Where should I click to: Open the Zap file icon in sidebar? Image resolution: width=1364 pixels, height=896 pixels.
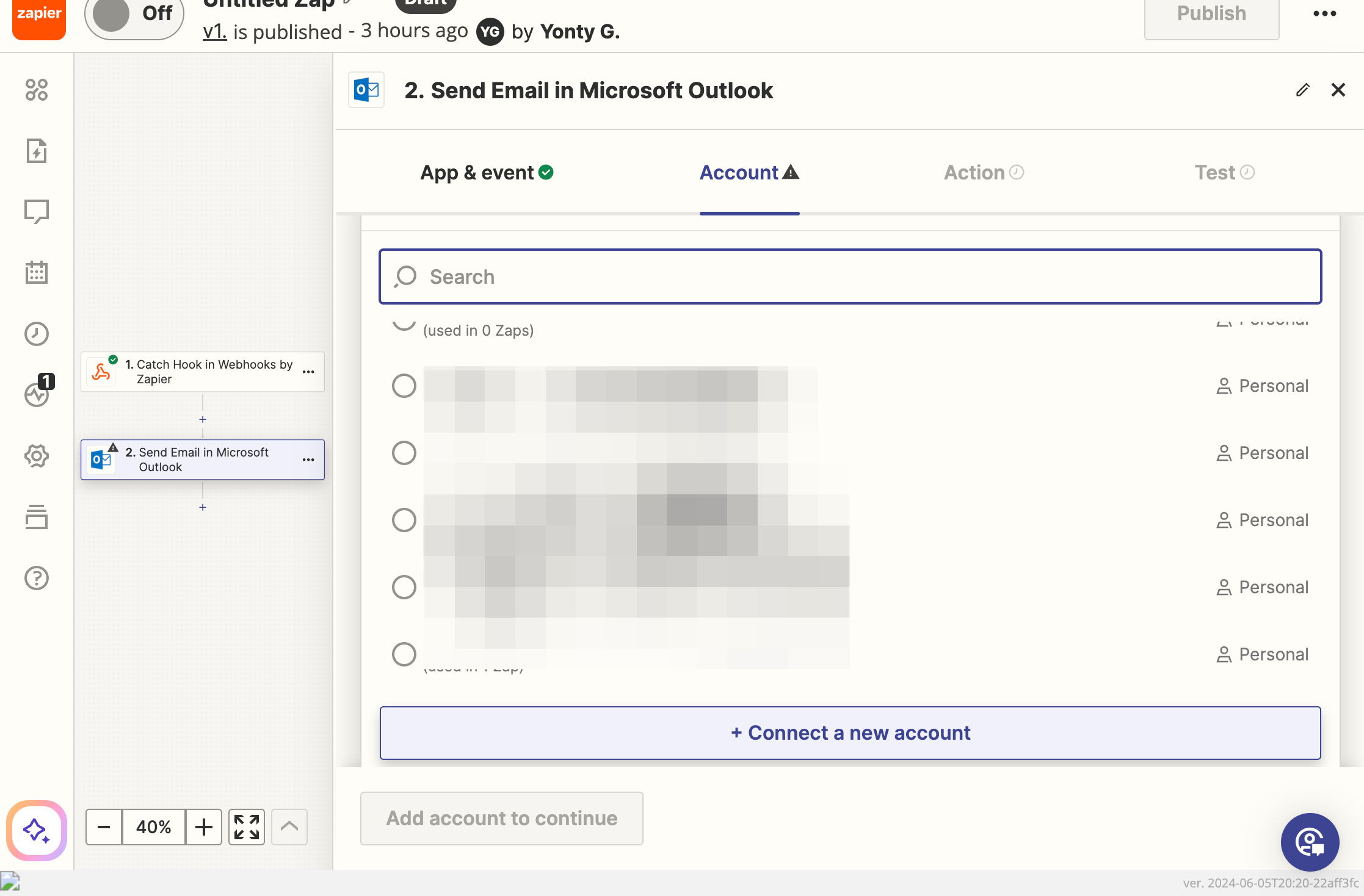pos(37,151)
